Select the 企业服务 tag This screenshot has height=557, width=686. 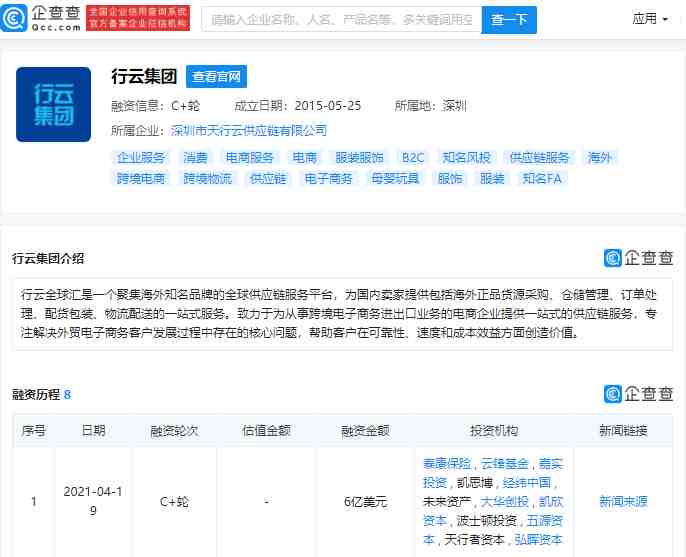coord(141,158)
